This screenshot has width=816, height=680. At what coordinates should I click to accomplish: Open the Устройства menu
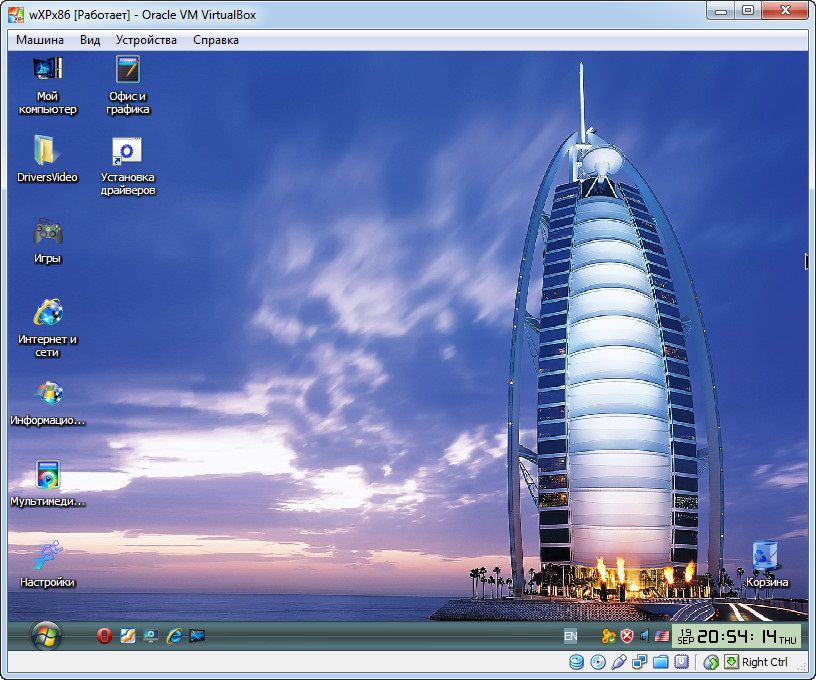coord(146,40)
